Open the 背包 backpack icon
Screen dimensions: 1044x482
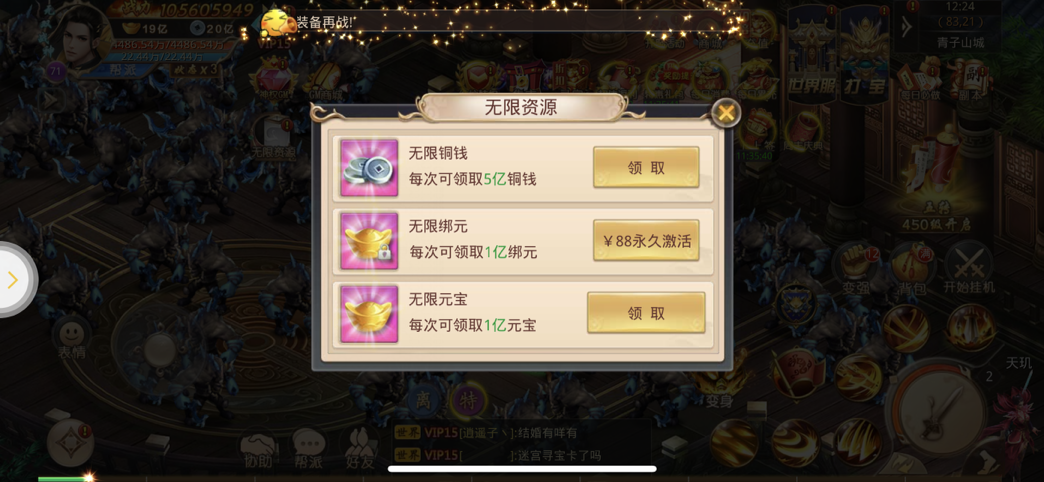coord(913,268)
